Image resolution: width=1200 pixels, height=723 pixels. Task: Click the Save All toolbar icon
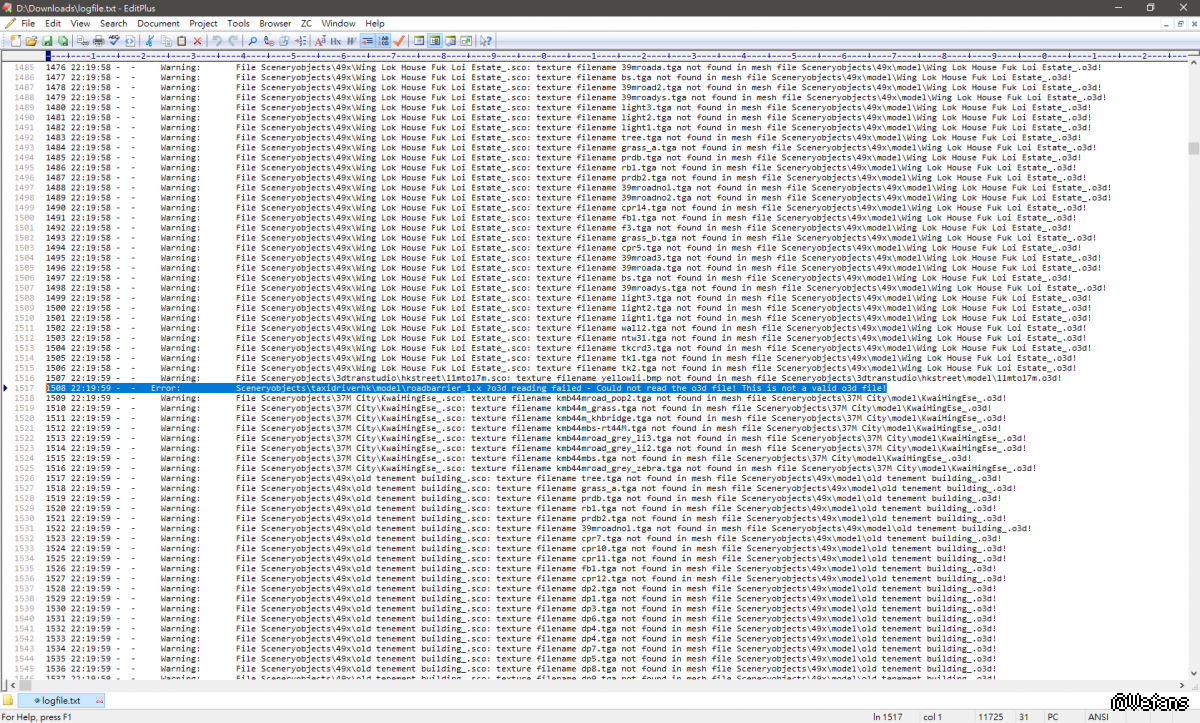point(62,40)
